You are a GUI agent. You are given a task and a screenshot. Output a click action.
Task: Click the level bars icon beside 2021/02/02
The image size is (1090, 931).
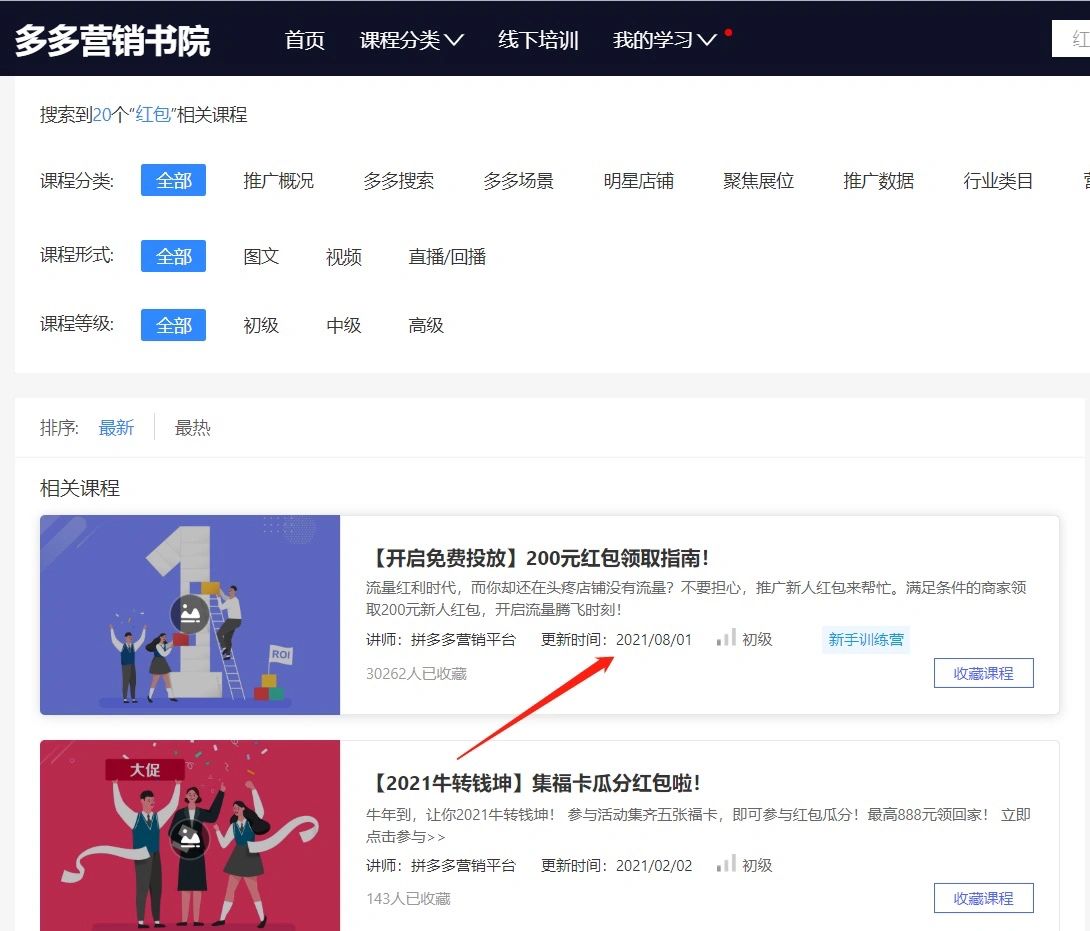point(726,863)
